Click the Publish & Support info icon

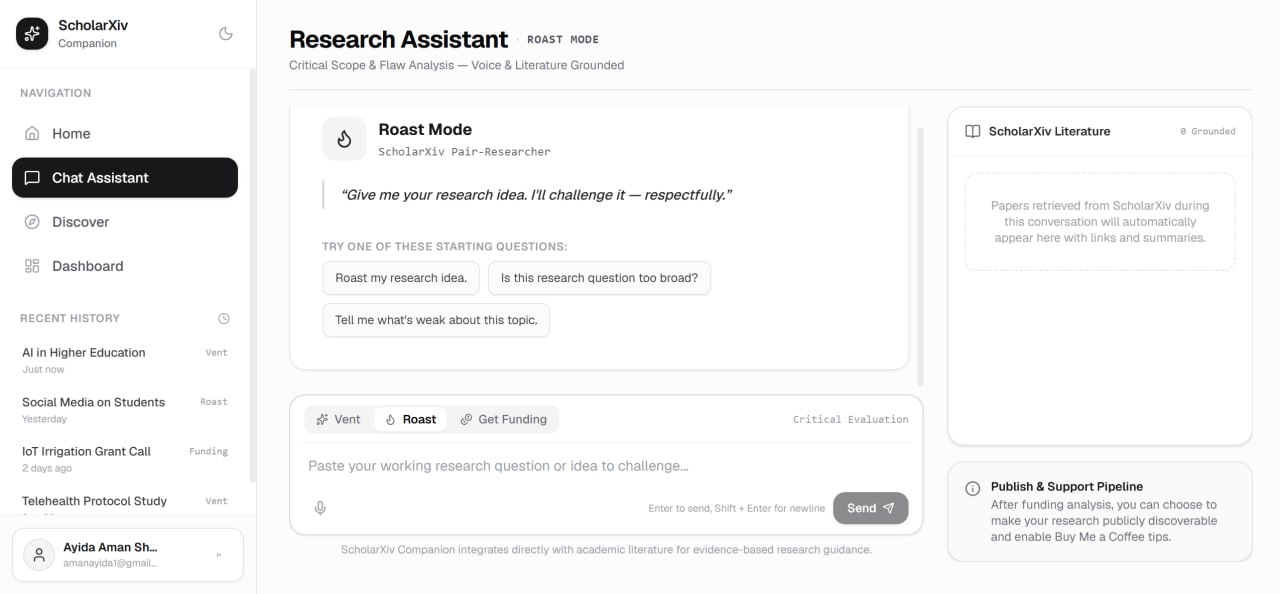tap(973, 489)
